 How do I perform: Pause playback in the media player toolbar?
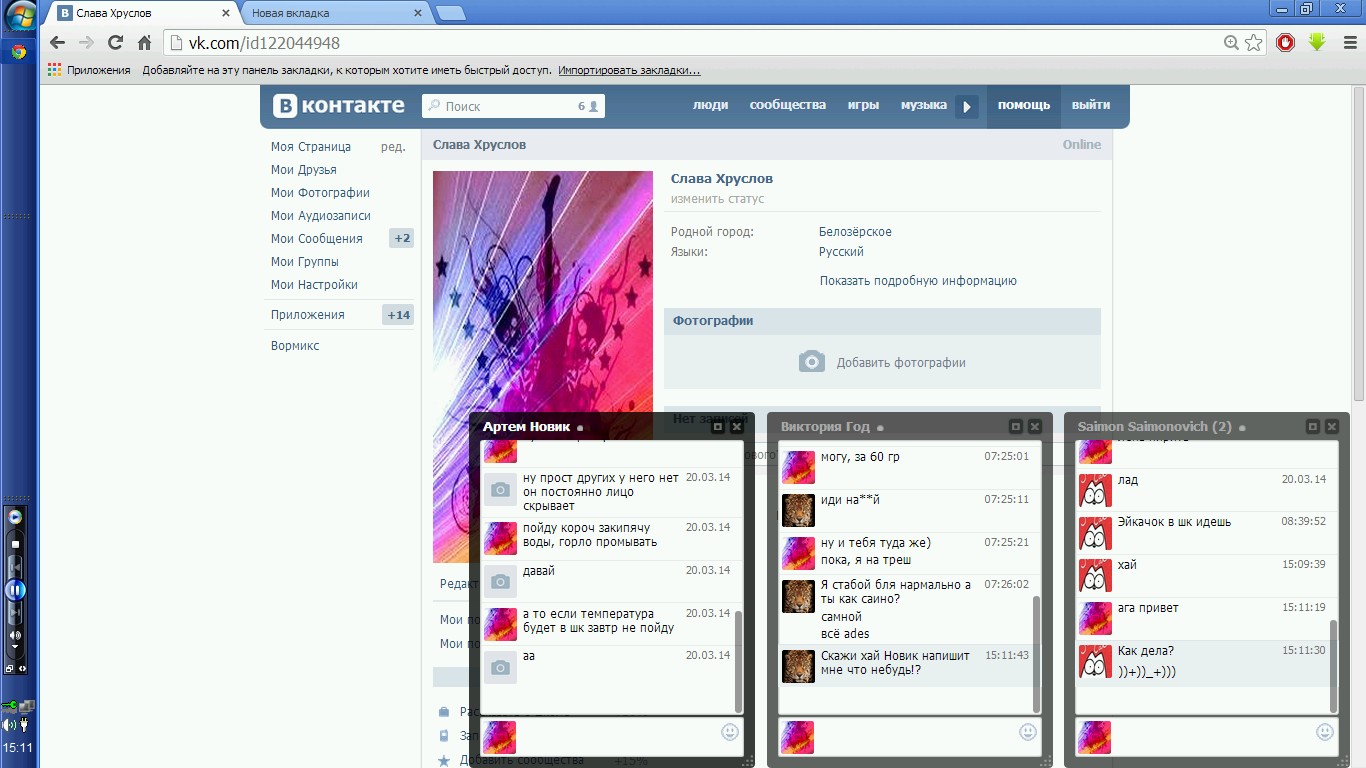click(x=15, y=590)
